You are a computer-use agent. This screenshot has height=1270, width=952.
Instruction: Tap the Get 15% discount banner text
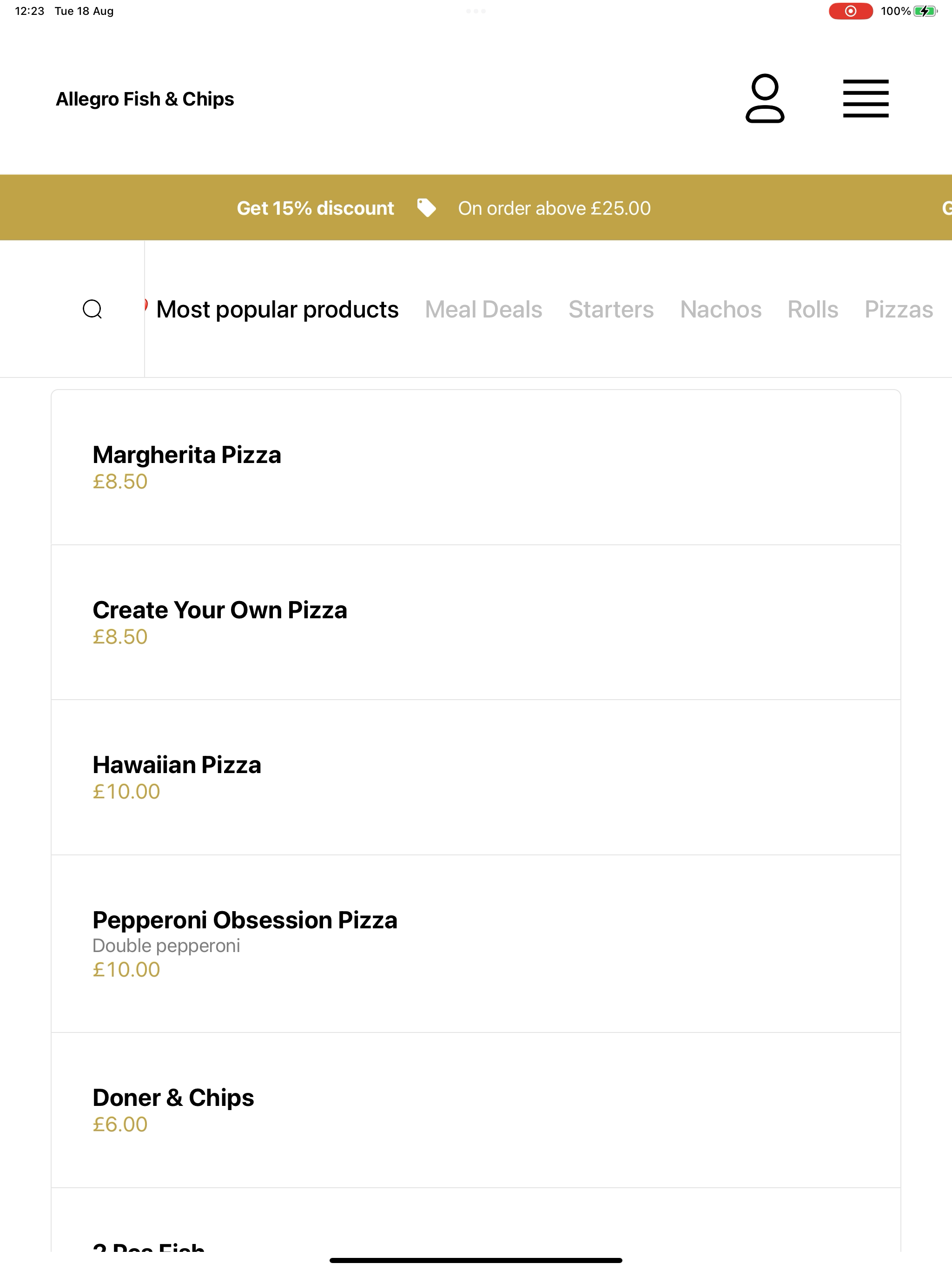[315, 208]
